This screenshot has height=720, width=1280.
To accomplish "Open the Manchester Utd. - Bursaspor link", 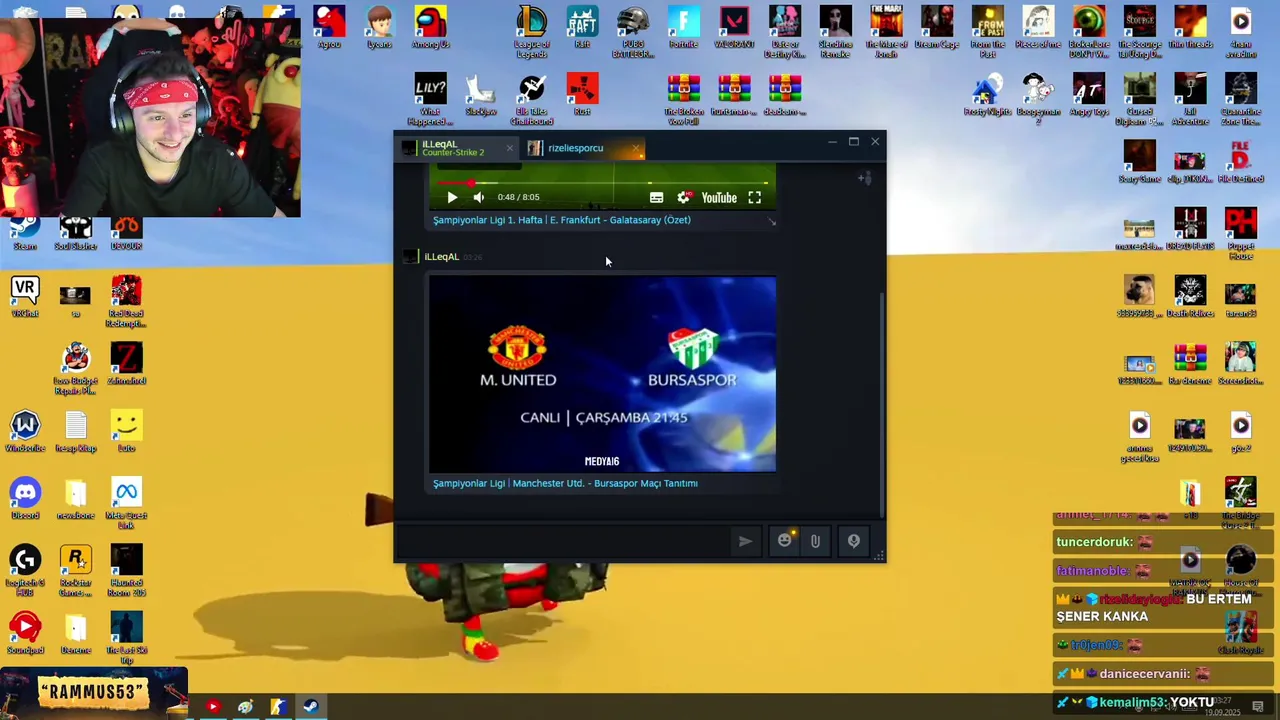I will point(565,483).
